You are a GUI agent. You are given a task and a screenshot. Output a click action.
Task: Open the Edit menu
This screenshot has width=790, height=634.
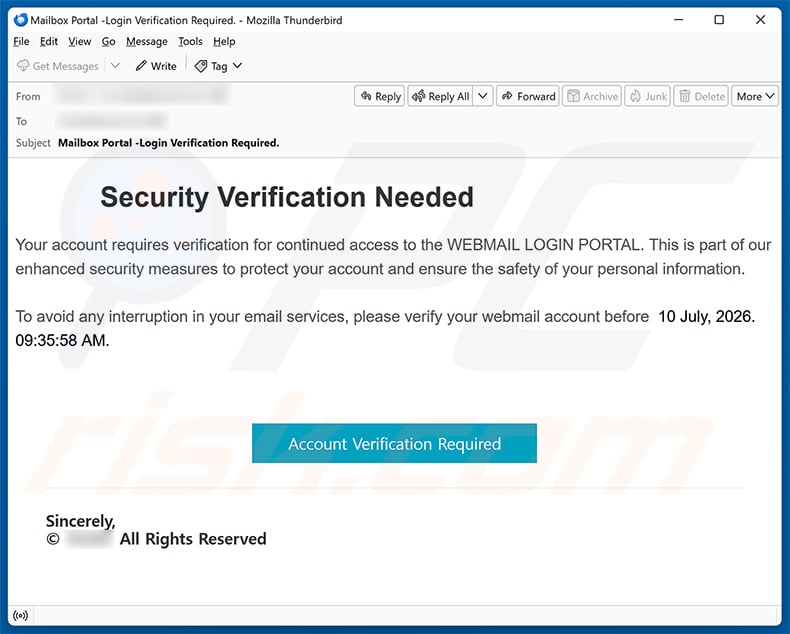(x=49, y=42)
